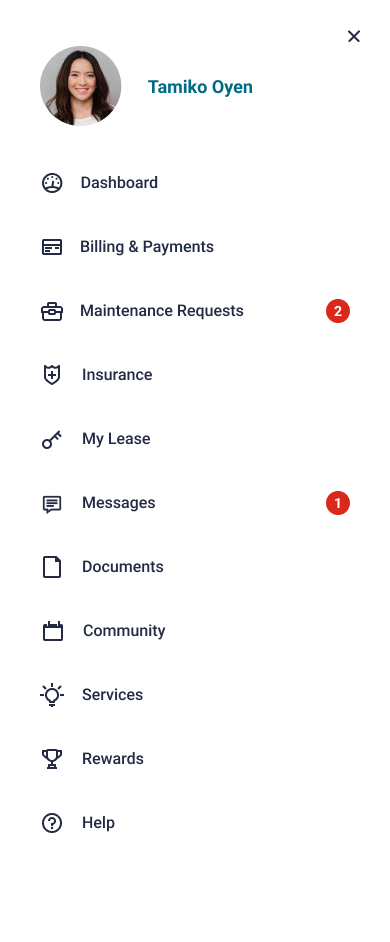Image resolution: width=390 pixels, height=942 pixels.
Task: Click the Dashboard gauge icon
Action: click(x=52, y=183)
